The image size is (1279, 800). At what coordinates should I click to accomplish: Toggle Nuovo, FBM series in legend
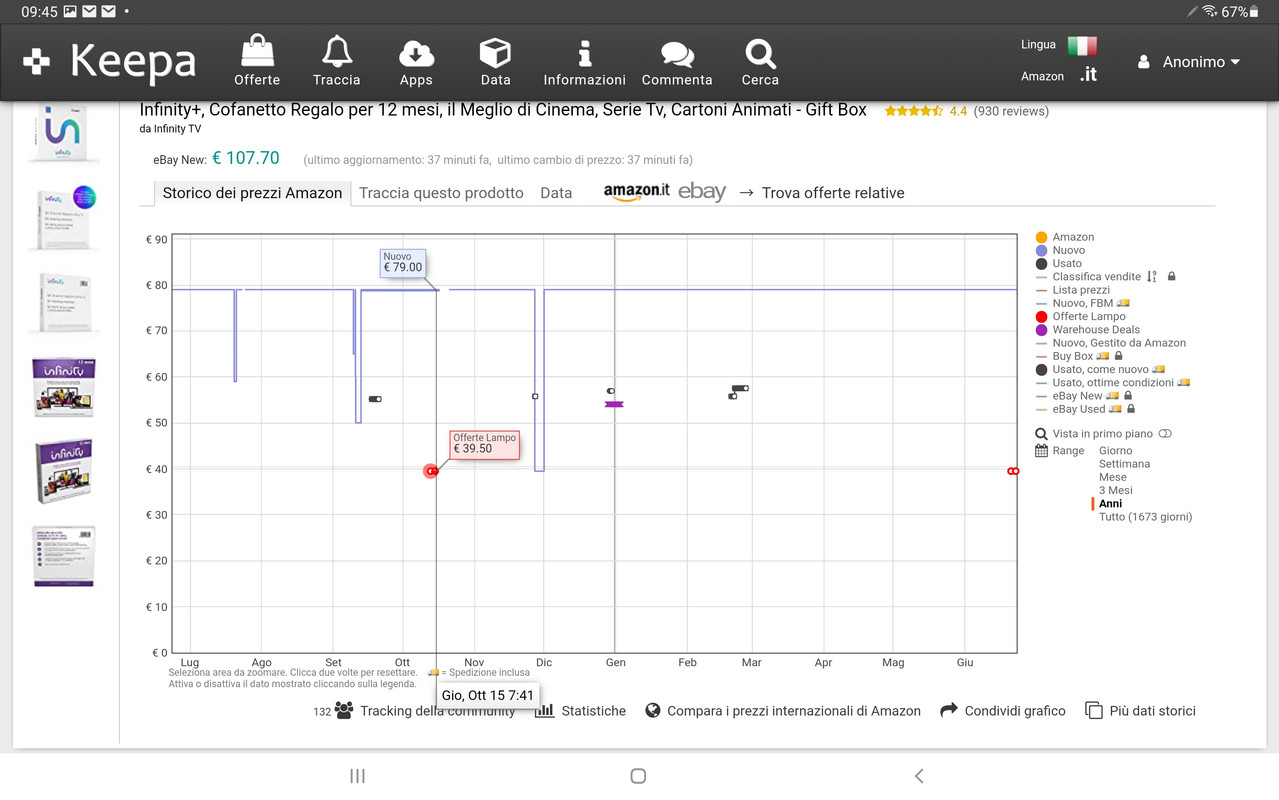1082,303
